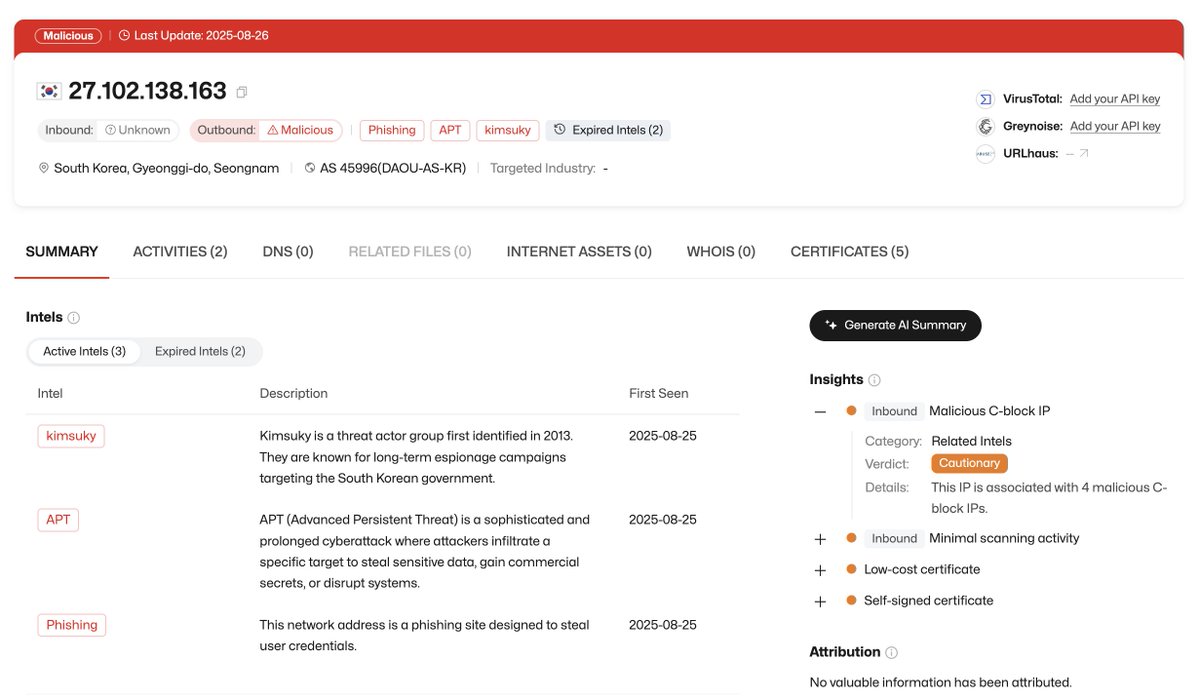Image resolution: width=1200 pixels, height=699 pixels.
Task: Open the CERTIFICATES (5) tab
Action: tap(850, 252)
